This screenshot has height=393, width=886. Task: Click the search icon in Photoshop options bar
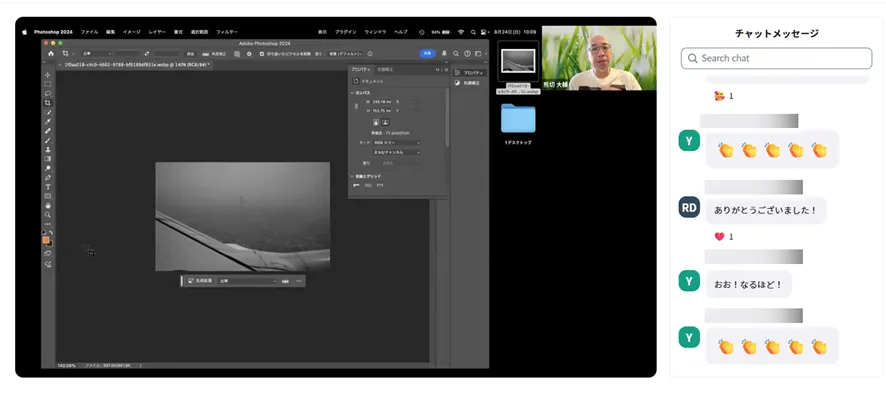[x=455, y=54]
